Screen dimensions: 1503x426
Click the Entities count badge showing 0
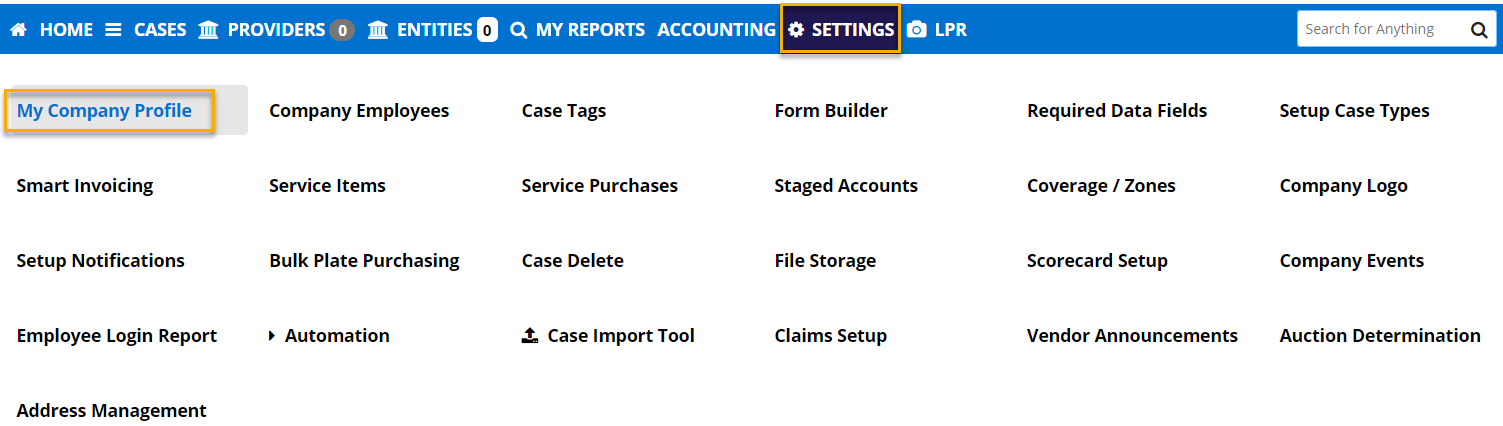pos(487,30)
